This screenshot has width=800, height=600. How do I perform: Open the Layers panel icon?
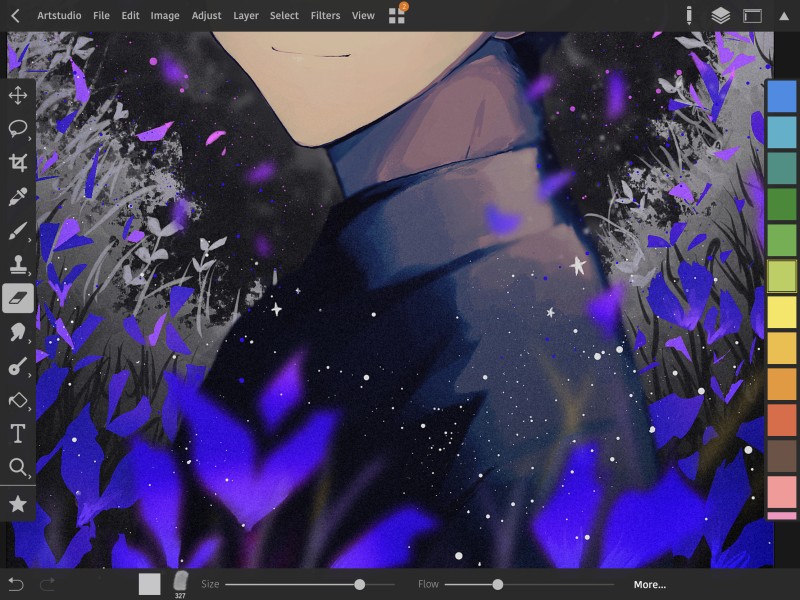(720, 16)
